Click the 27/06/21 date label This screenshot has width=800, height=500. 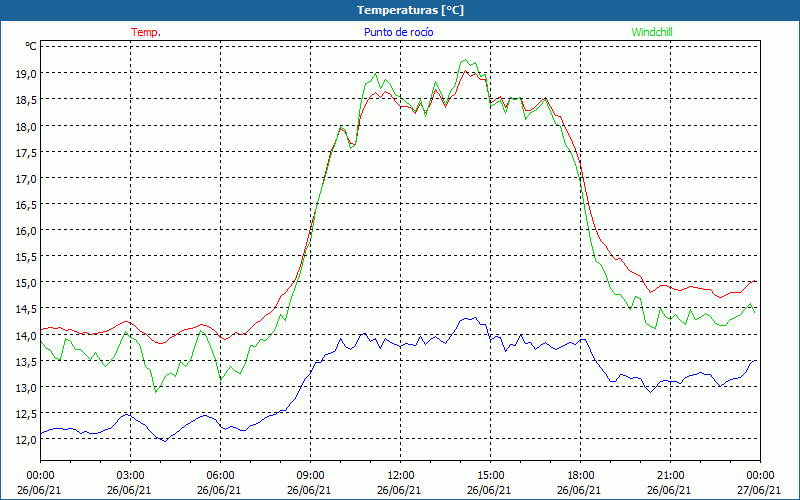(x=759, y=490)
